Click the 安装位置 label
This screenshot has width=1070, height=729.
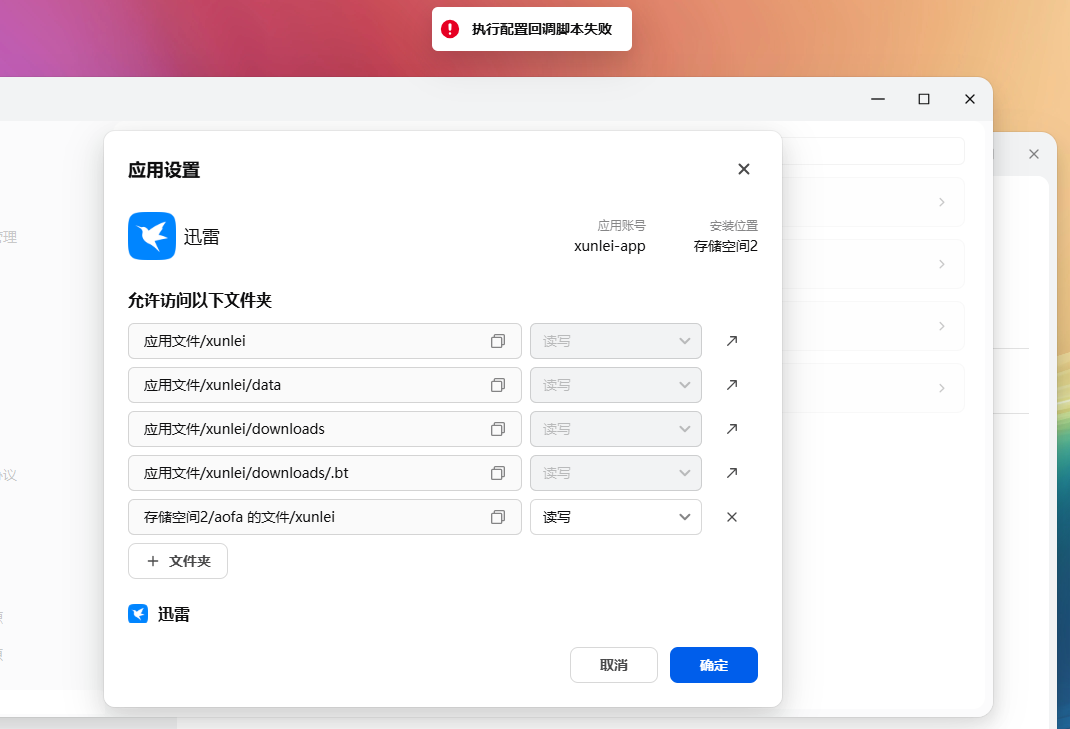pos(734,225)
